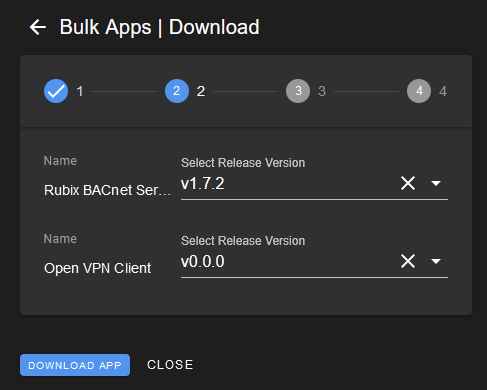Select the step 2 label number

201,91
